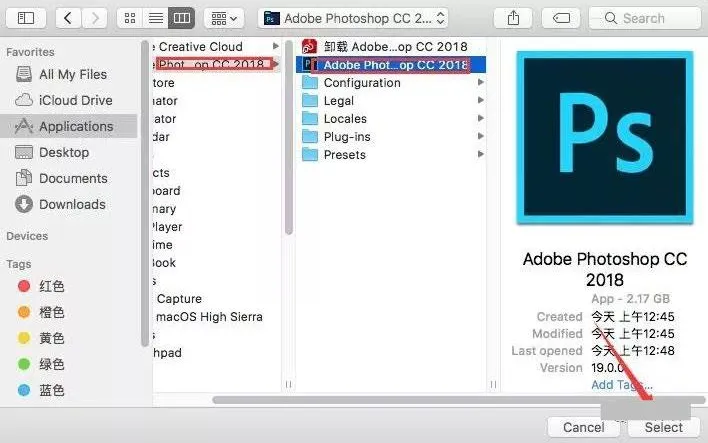
Task: Open the Configuration folder
Action: coord(391,83)
